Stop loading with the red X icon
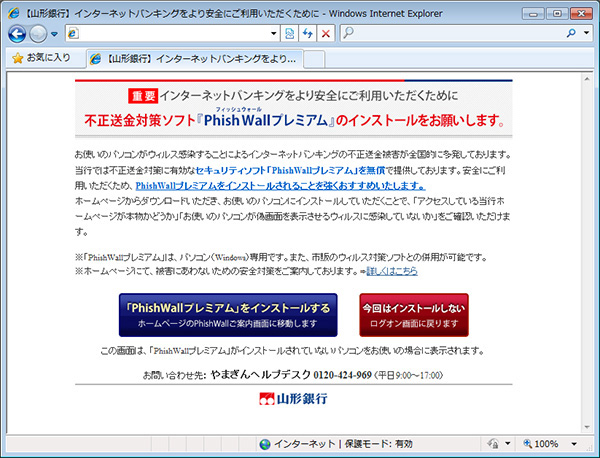 326,34
